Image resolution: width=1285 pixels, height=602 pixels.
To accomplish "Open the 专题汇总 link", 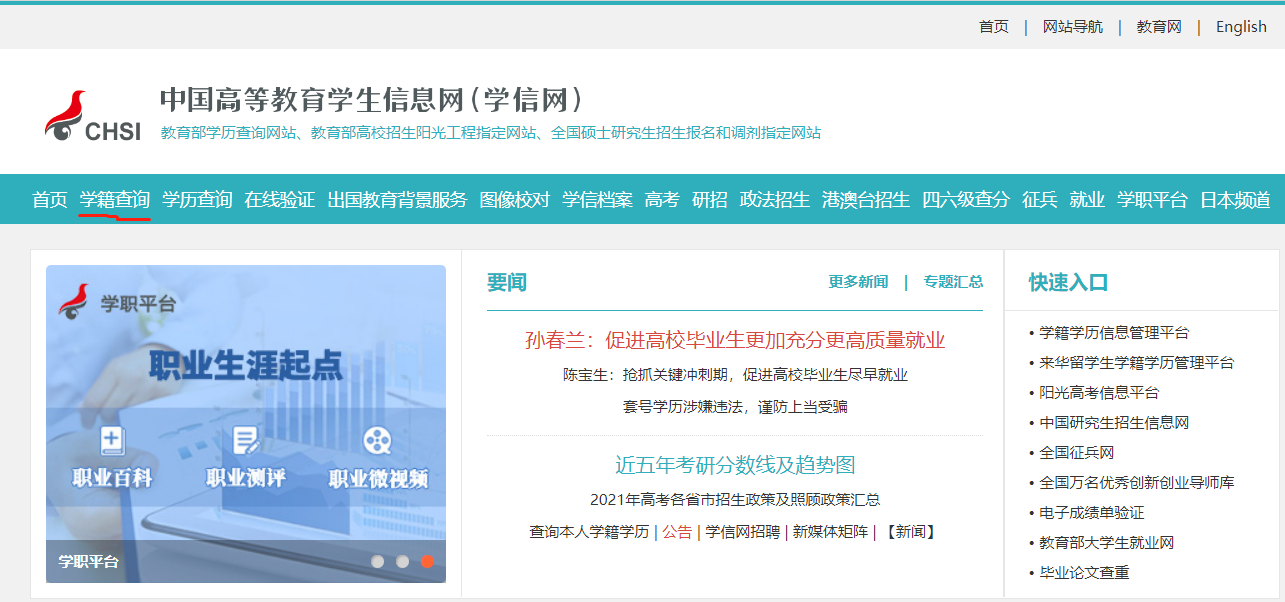I will coord(953,282).
